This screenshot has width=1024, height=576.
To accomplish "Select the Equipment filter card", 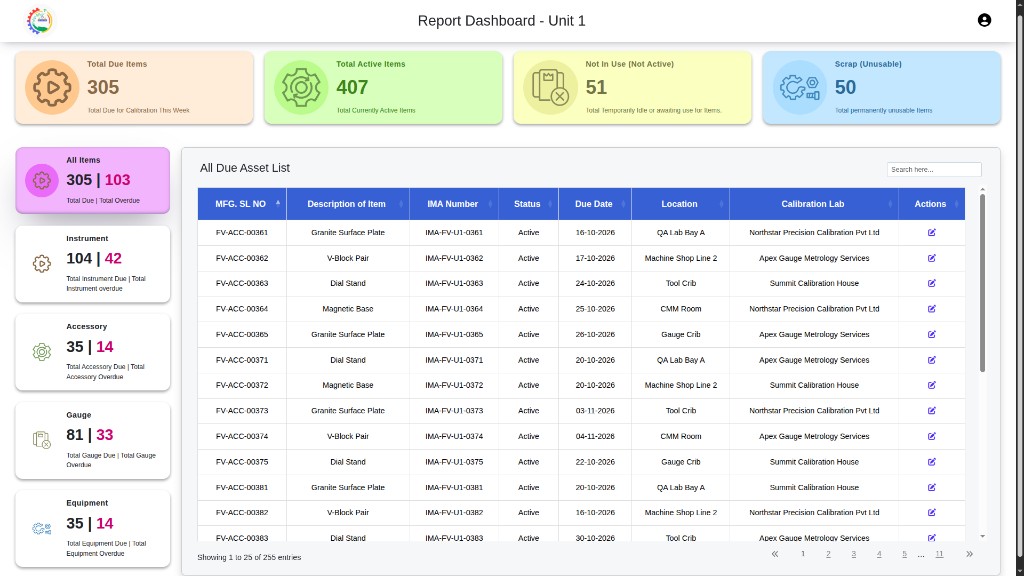I will [93, 529].
